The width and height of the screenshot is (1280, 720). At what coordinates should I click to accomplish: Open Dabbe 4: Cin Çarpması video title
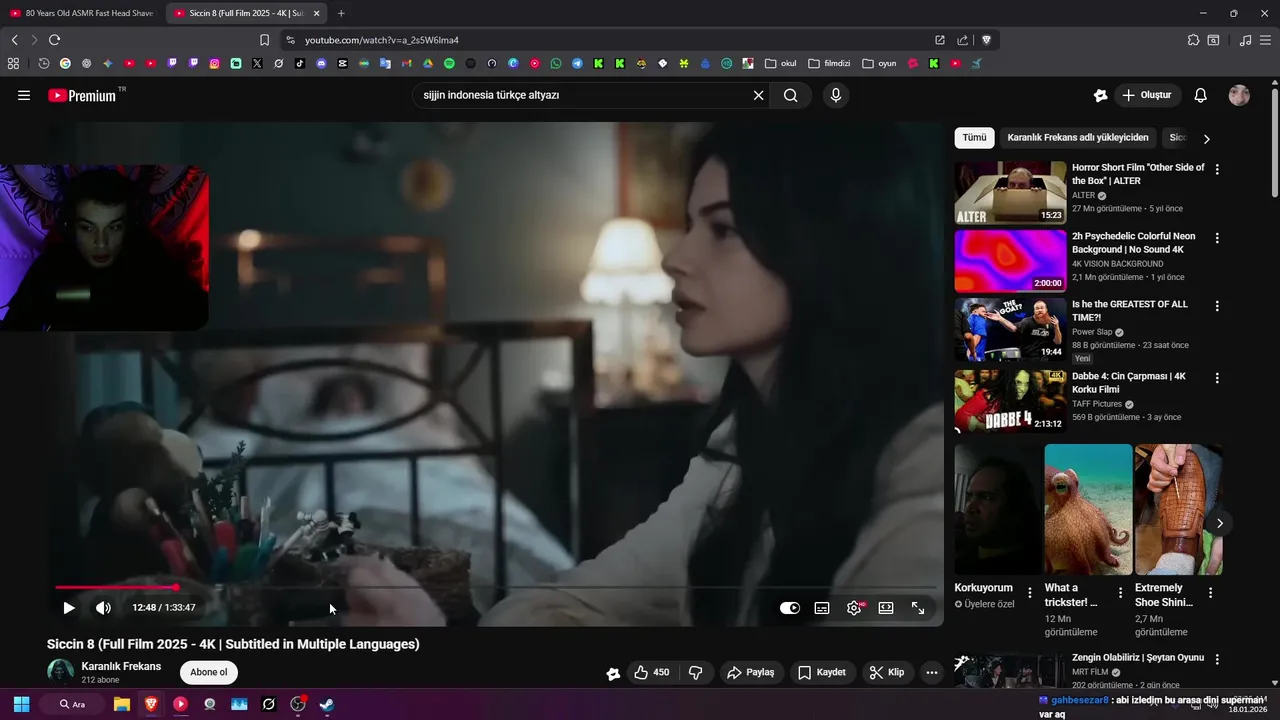1129,383
